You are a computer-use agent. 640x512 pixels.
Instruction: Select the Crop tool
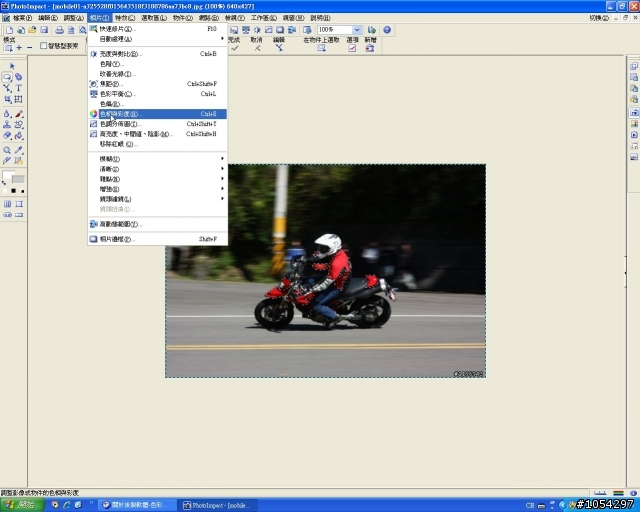[7, 99]
